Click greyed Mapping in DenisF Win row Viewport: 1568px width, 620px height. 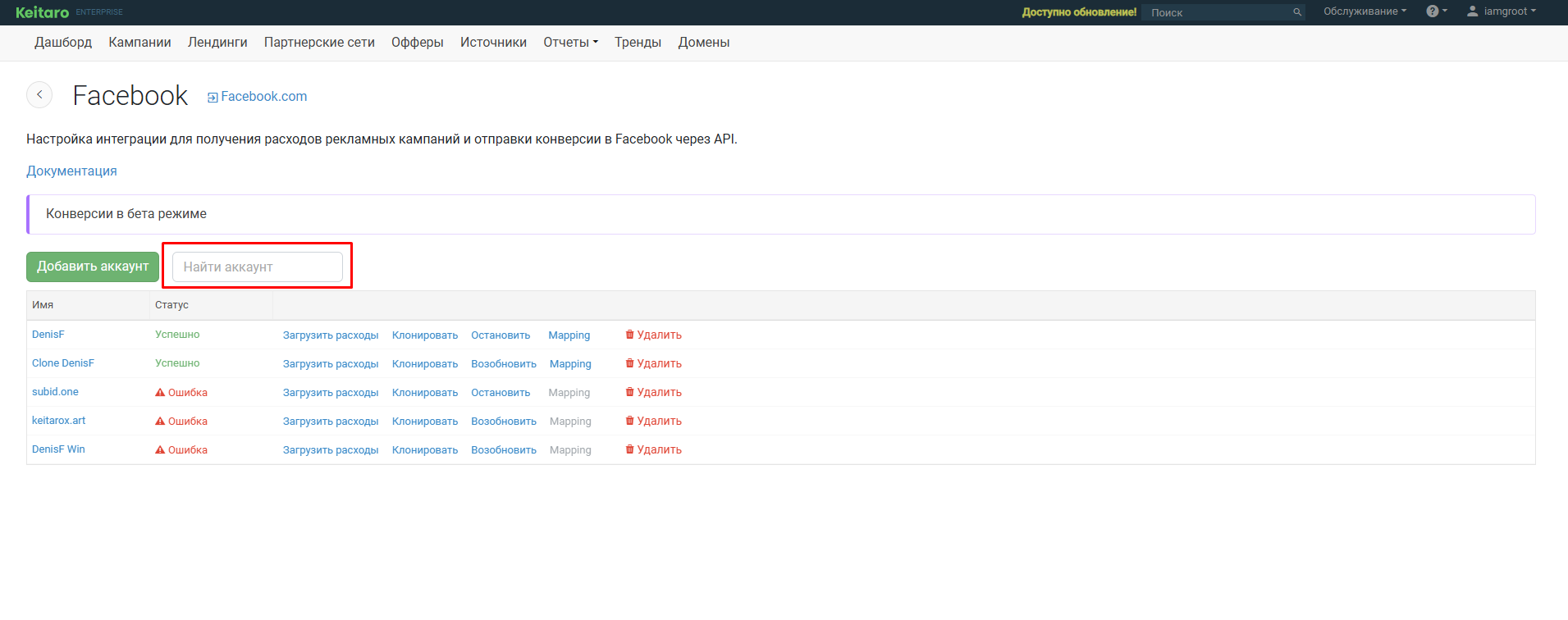coord(570,450)
